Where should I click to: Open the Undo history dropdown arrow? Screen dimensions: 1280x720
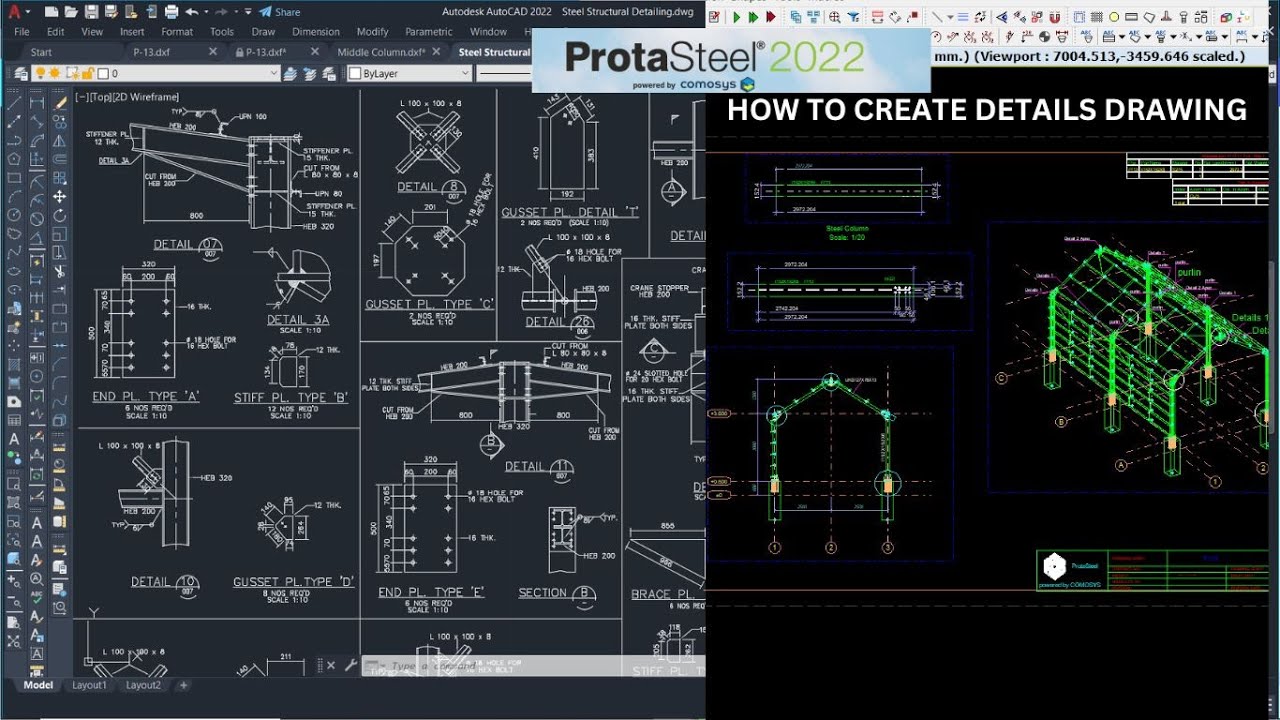click(x=206, y=12)
